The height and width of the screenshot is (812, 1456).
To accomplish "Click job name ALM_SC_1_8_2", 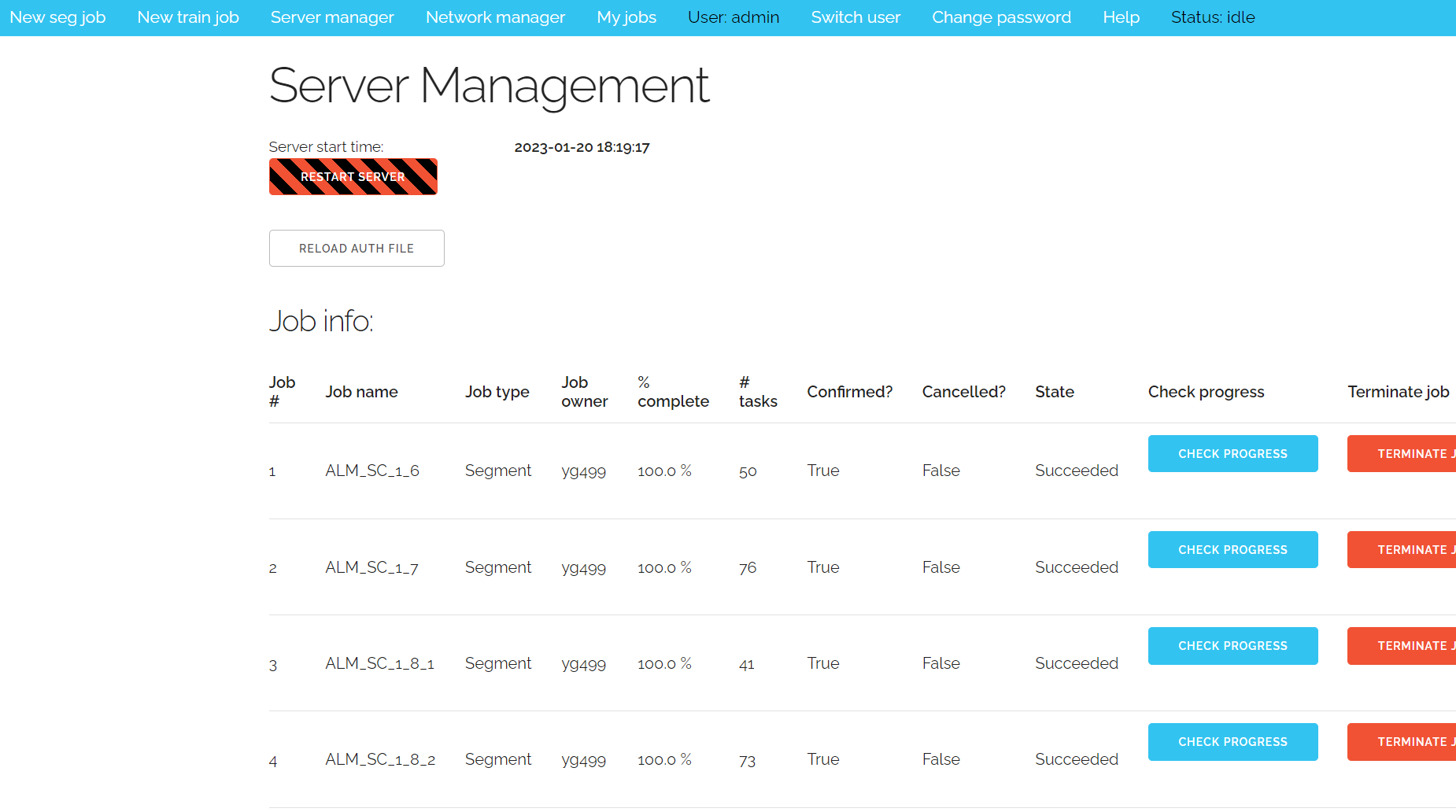I will point(380,759).
